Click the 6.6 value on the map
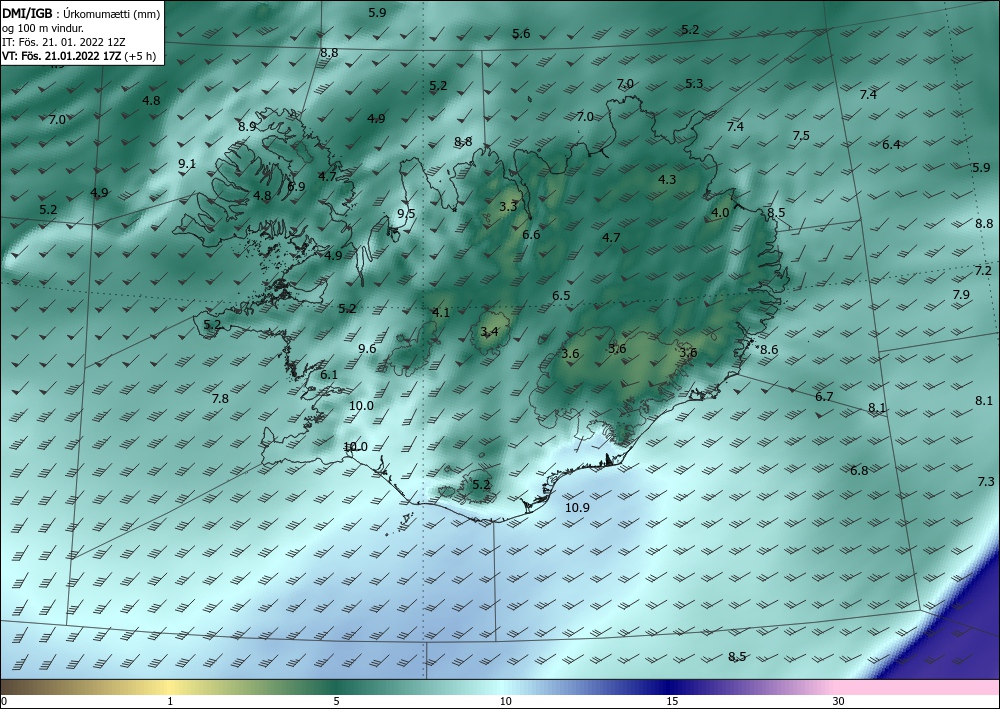The width and height of the screenshot is (1000, 709). (x=531, y=235)
